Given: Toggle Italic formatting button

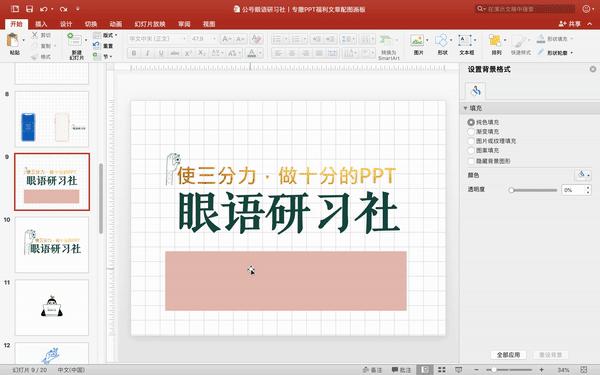Looking at the screenshot, I should click(x=147, y=53).
